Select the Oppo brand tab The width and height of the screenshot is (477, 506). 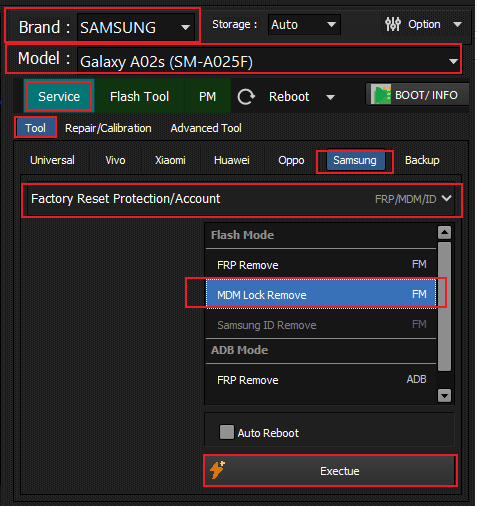(x=291, y=160)
